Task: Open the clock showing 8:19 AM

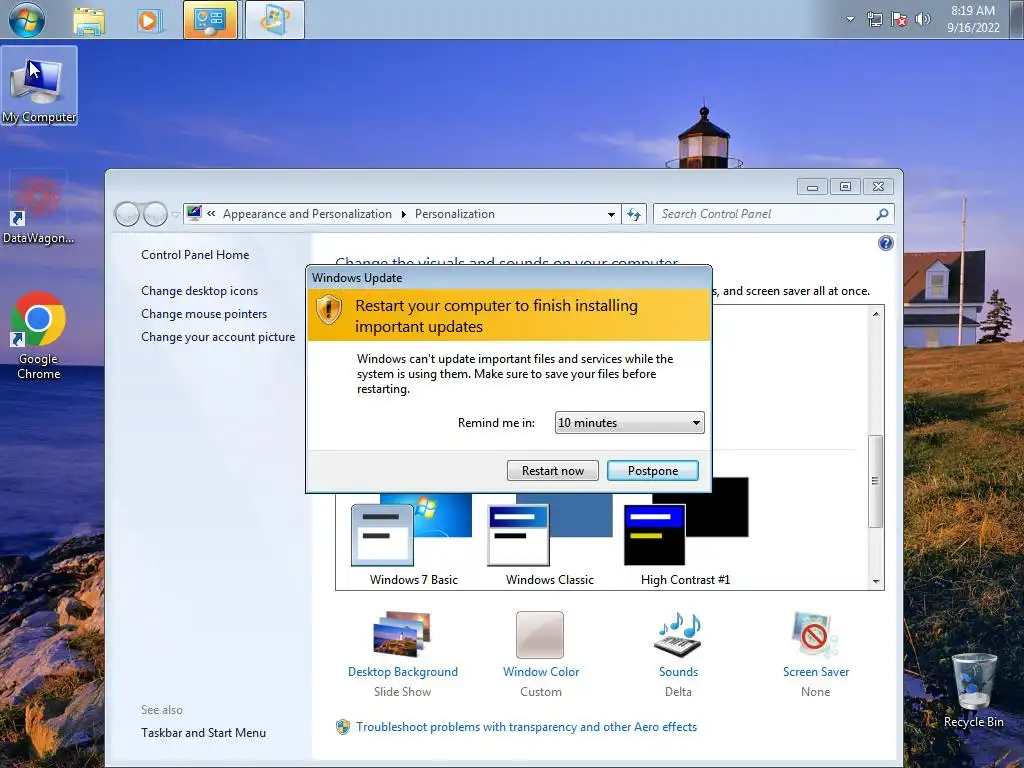Action: pyautogui.click(x=973, y=19)
